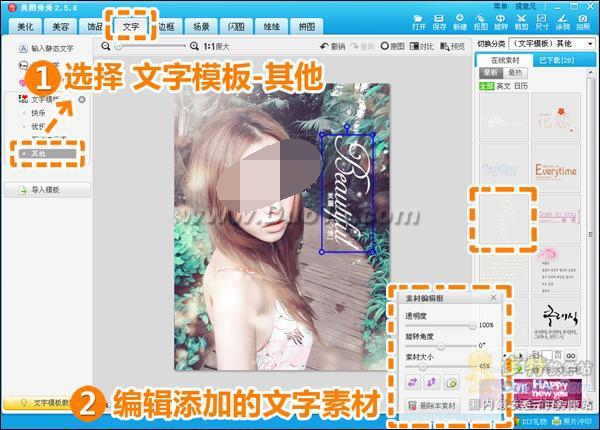Viewport: 600px width, 430px height.
Task: Click horizontal flip icon in 素材编辑框
Action: point(413,382)
